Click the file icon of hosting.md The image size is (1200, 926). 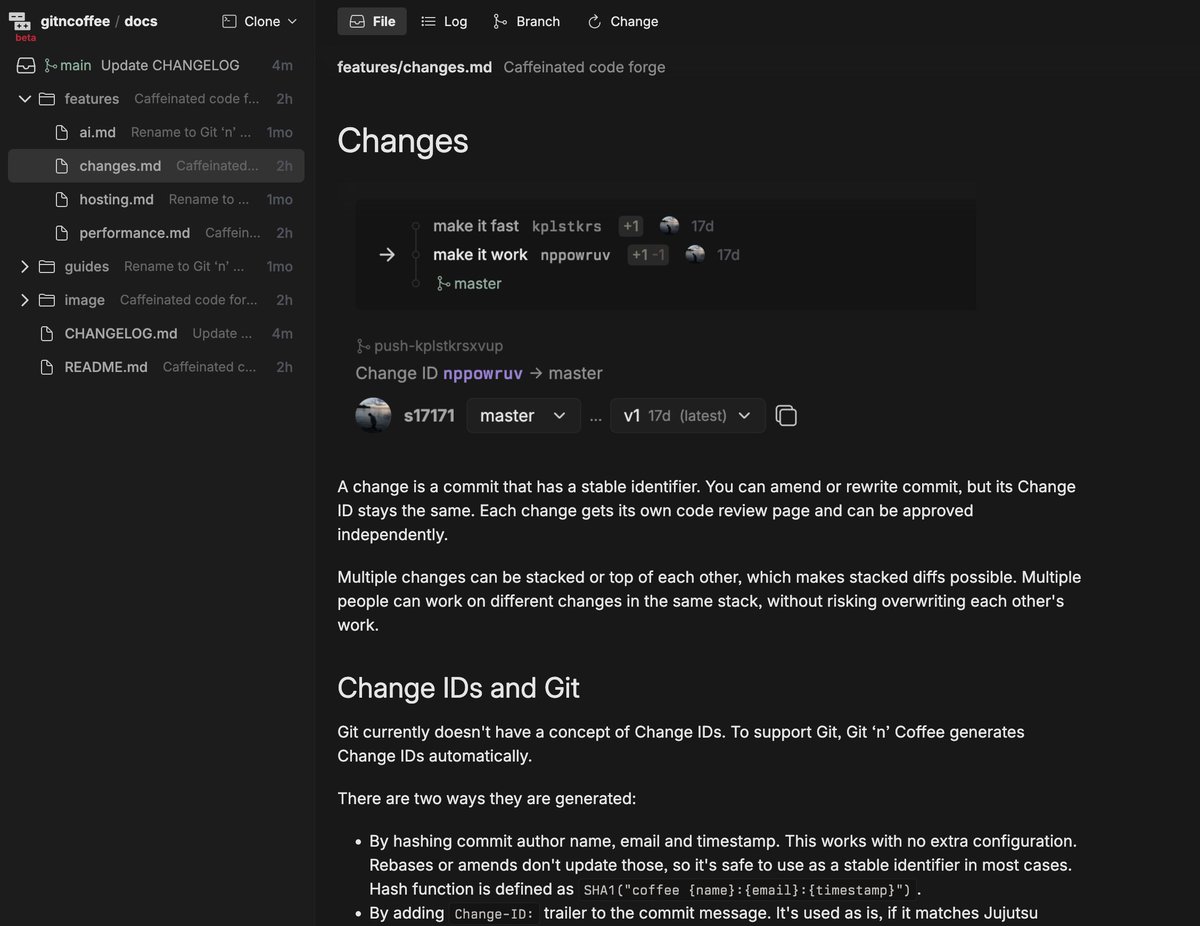[x=62, y=199]
